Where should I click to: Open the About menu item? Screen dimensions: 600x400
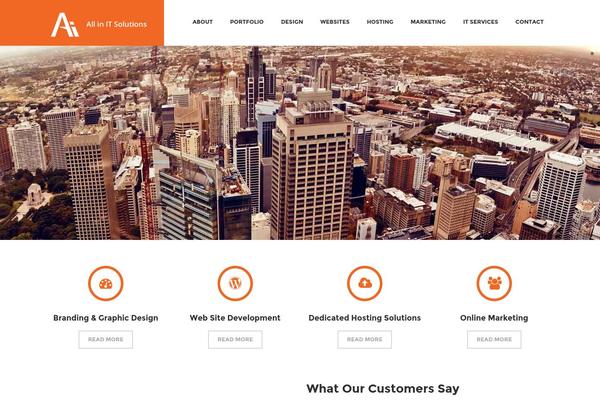tap(202, 22)
